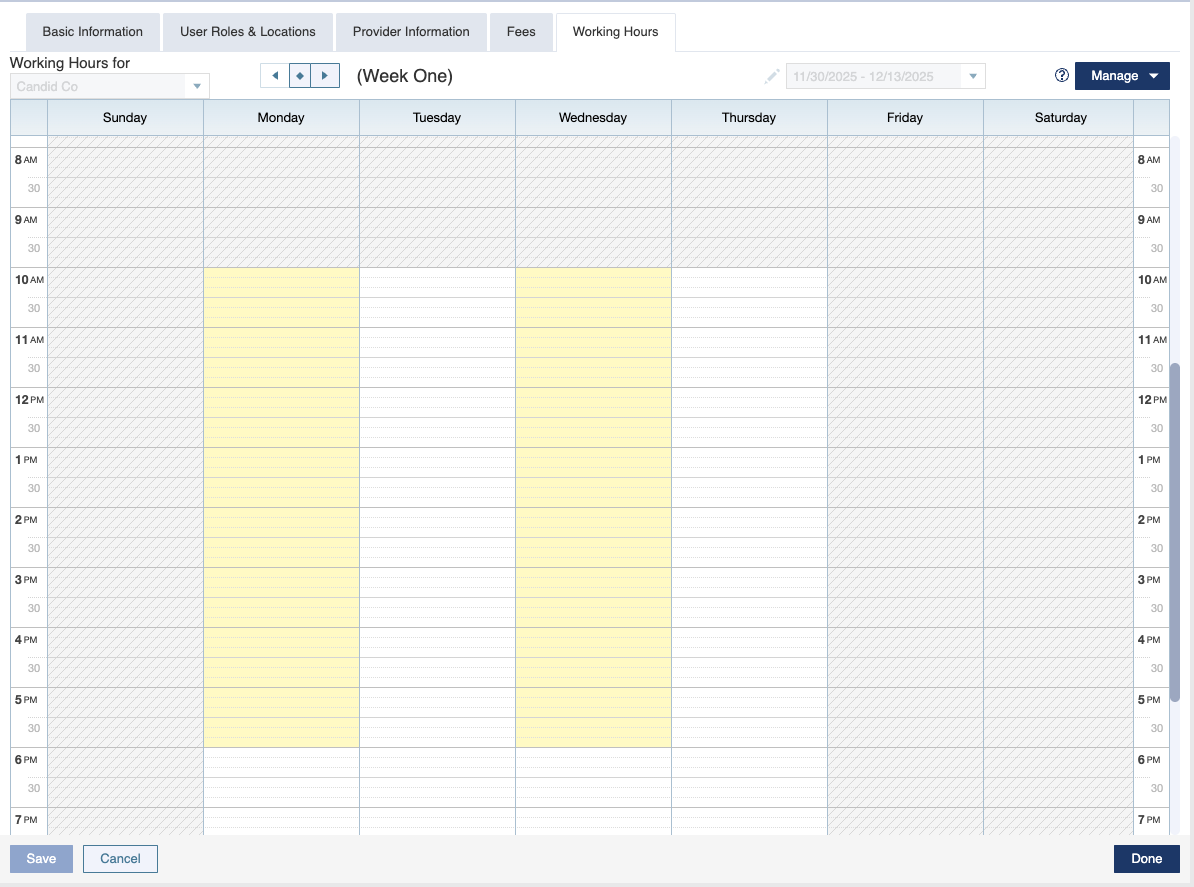This screenshot has height=887, width=1194.
Task: Expand the Candid Co location dropdown
Action: pos(197,87)
